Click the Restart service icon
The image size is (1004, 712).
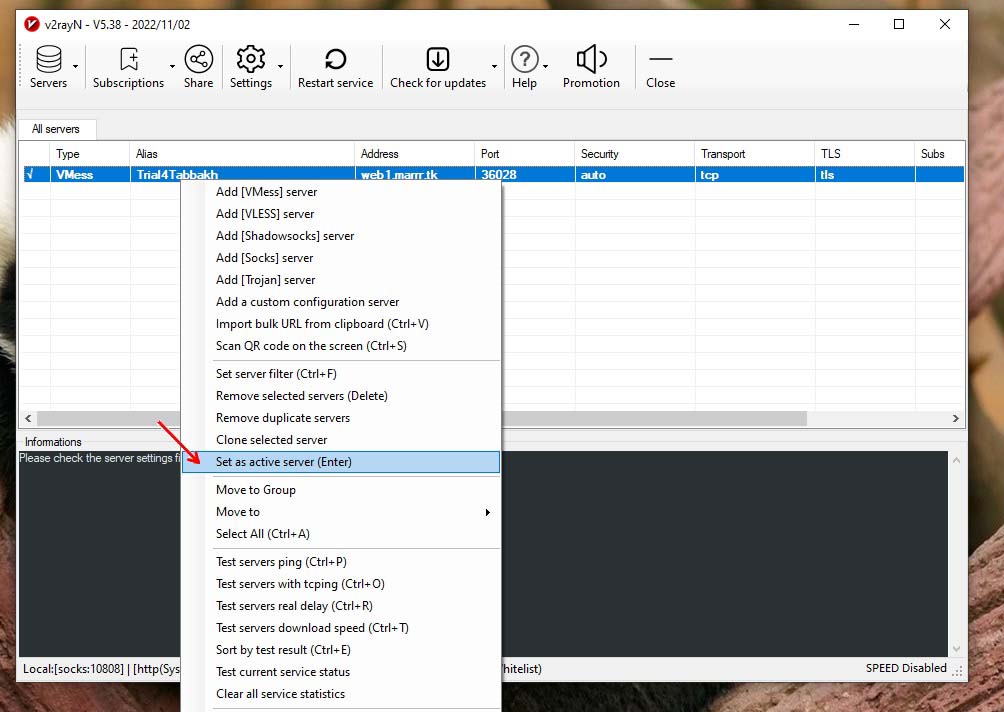point(335,60)
